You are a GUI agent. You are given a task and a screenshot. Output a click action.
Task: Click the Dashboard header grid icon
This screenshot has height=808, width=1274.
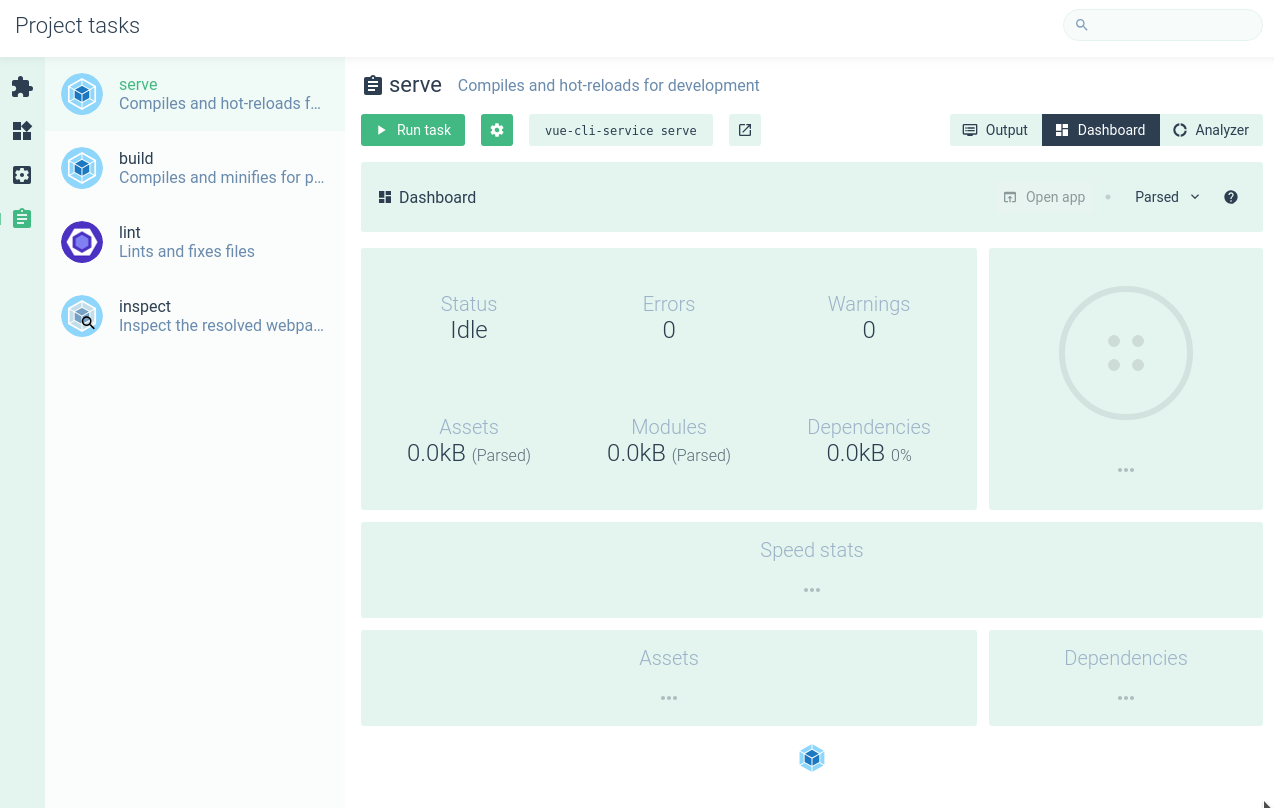[x=385, y=197]
